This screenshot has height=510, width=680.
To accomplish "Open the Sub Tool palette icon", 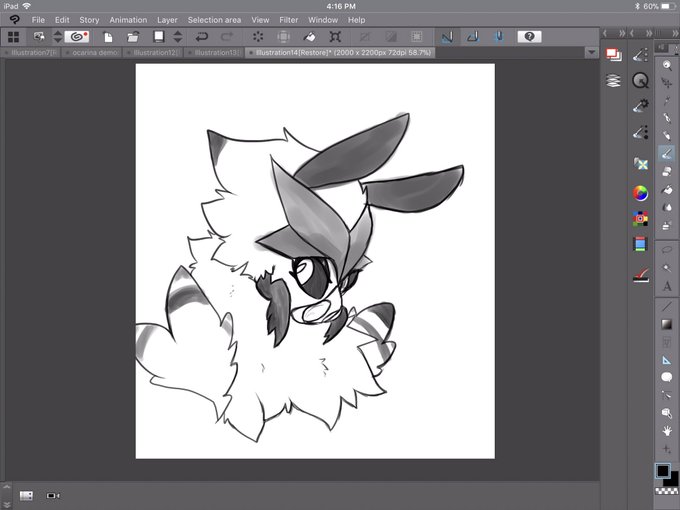I will tap(641, 55).
